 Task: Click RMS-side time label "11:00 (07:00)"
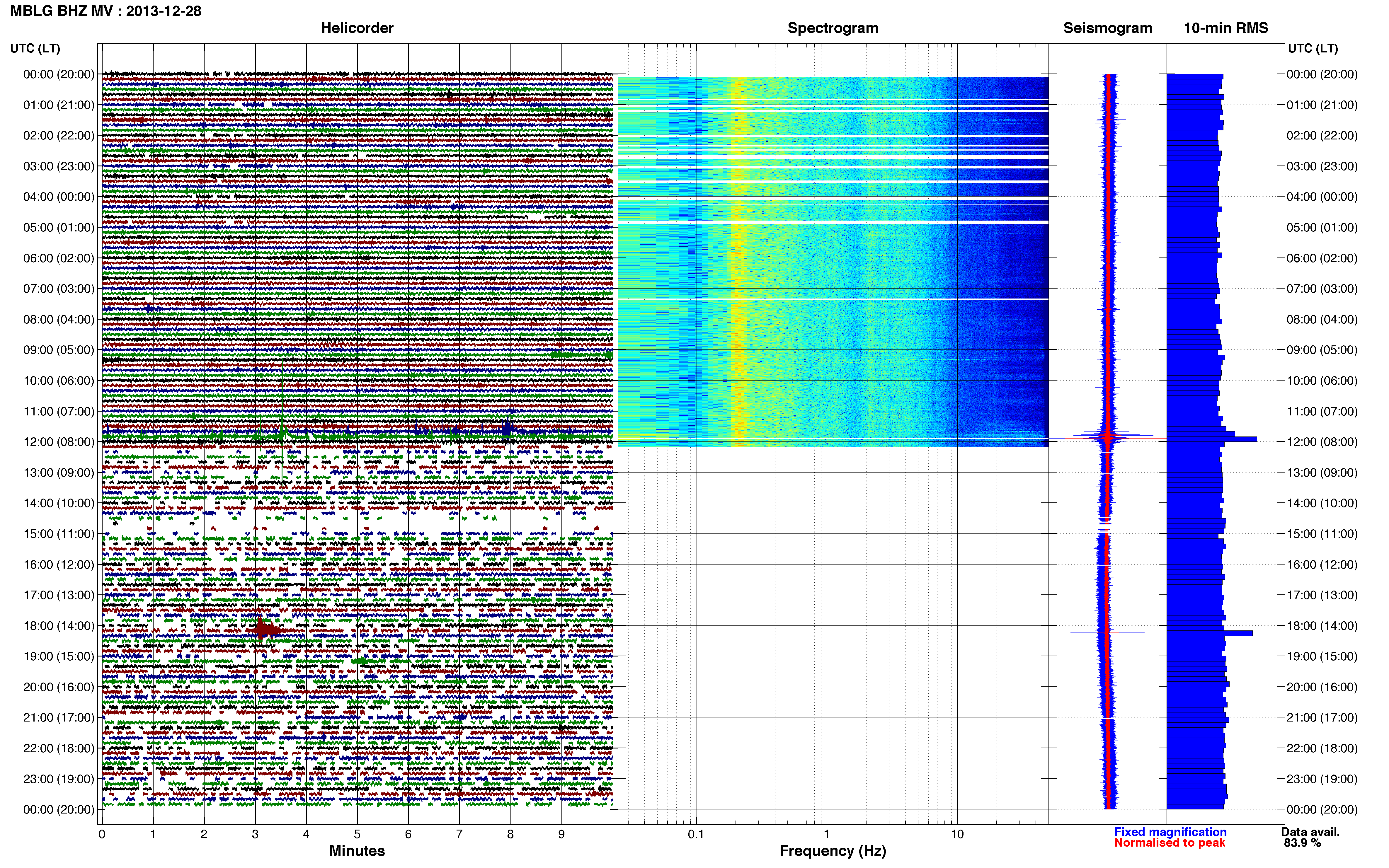pos(1322,412)
